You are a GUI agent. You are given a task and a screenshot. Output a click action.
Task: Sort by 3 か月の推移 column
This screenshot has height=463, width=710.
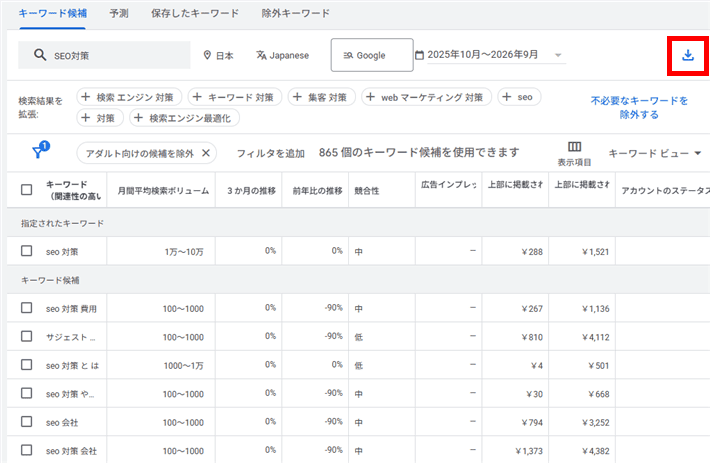pos(251,191)
